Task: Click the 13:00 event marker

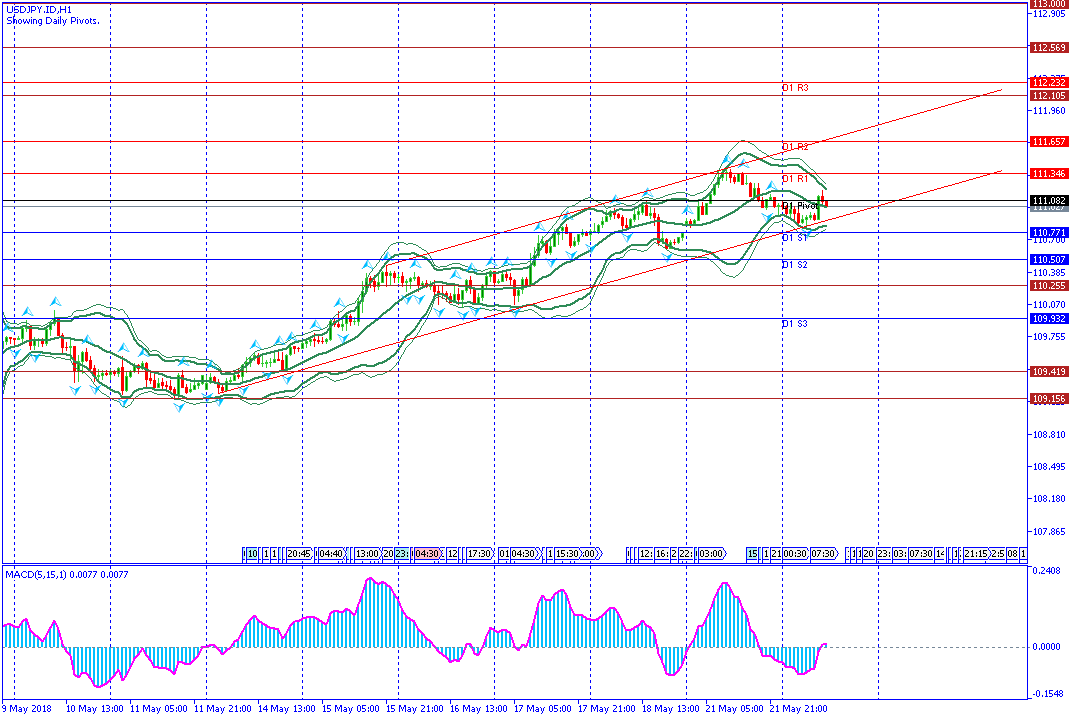Action: 367,553
